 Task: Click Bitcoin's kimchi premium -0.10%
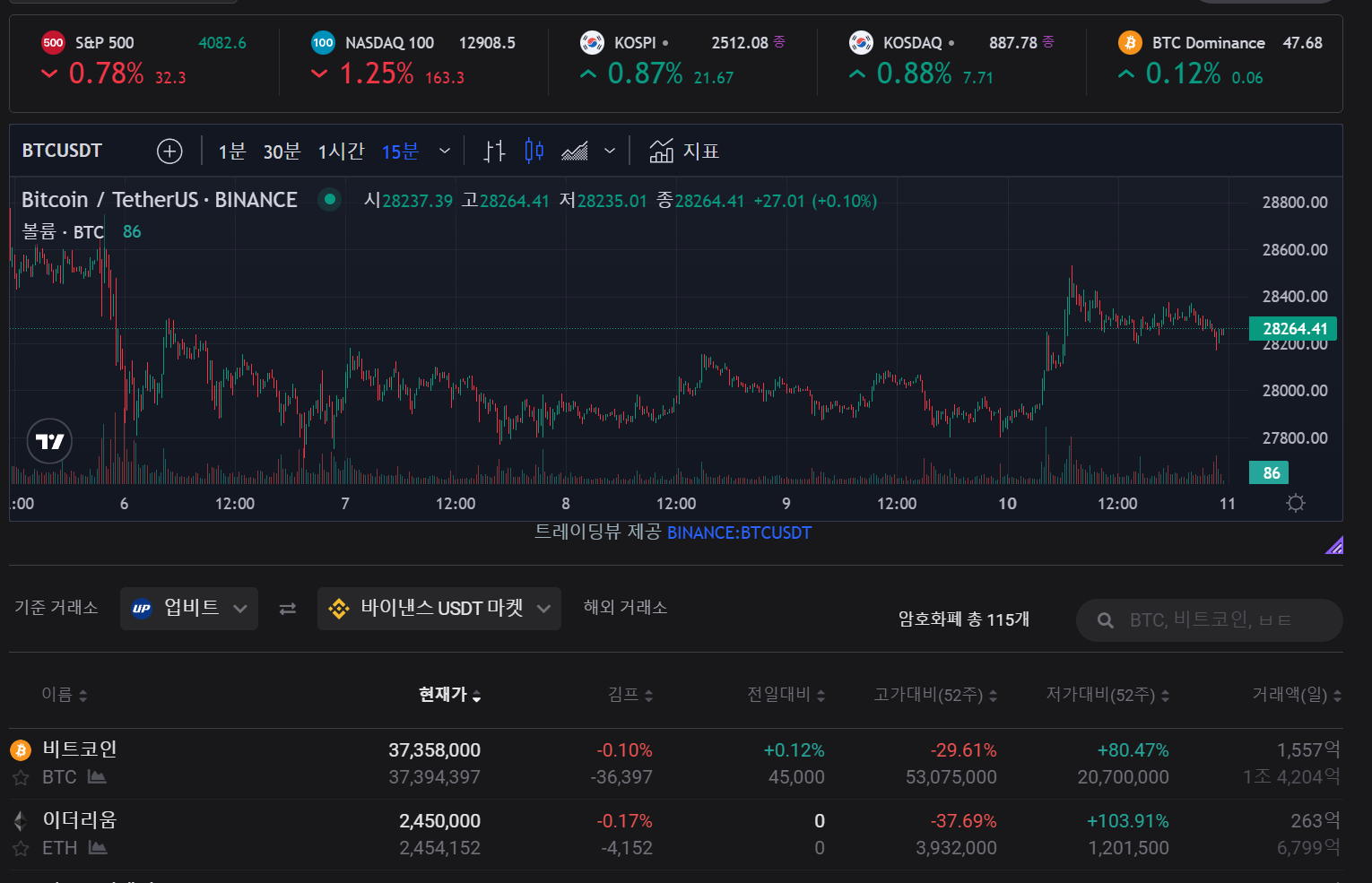click(x=625, y=750)
